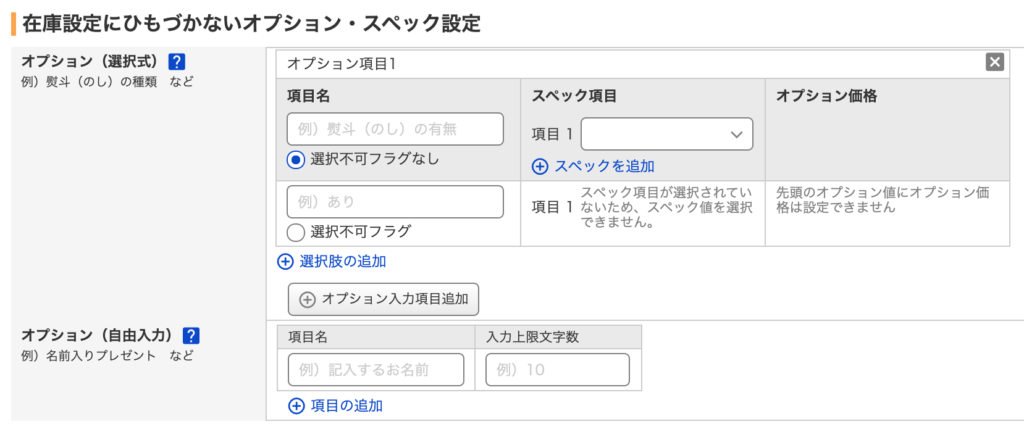Focus 入力上限文字数 field with 例）10
1024x432 pixels.
click(x=558, y=370)
